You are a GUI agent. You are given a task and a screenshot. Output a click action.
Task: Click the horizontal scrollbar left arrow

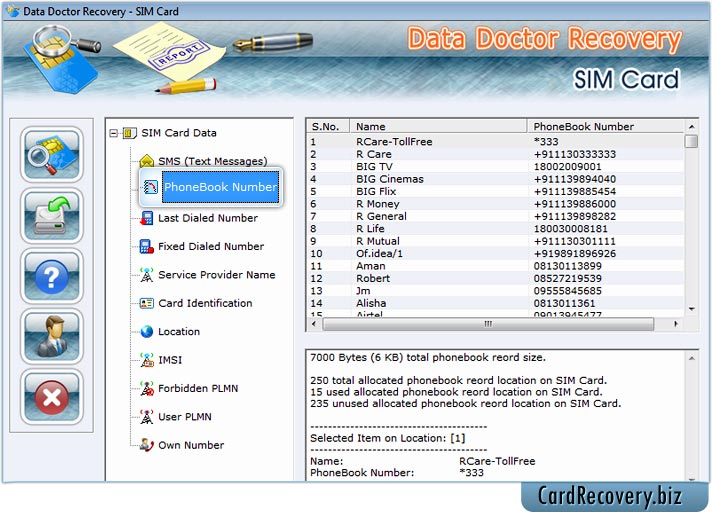(314, 324)
